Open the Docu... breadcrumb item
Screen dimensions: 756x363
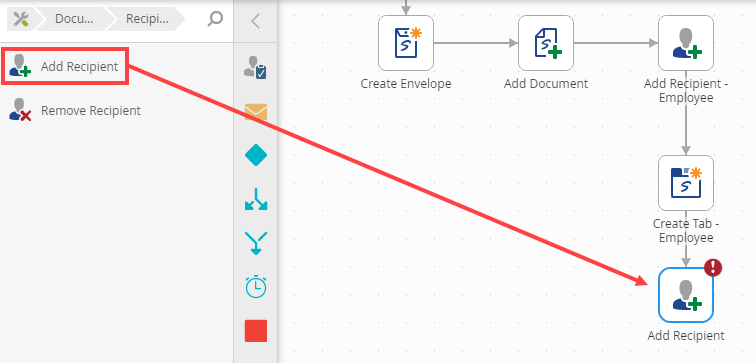[x=74, y=19]
